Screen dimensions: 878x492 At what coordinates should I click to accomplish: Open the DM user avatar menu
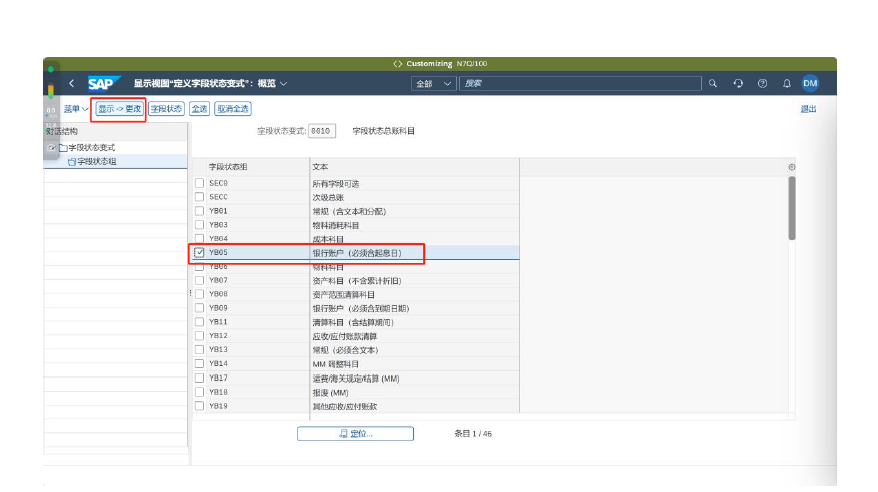[810, 84]
